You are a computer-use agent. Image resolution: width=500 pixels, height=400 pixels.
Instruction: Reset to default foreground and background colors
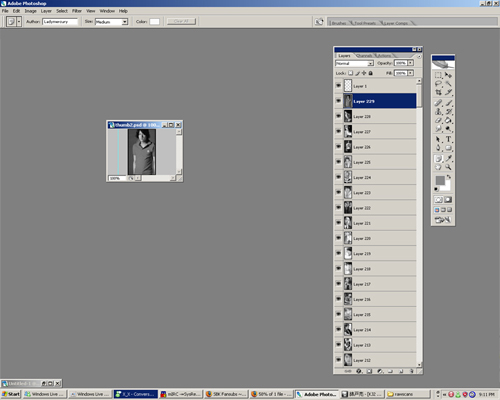click(x=436, y=189)
